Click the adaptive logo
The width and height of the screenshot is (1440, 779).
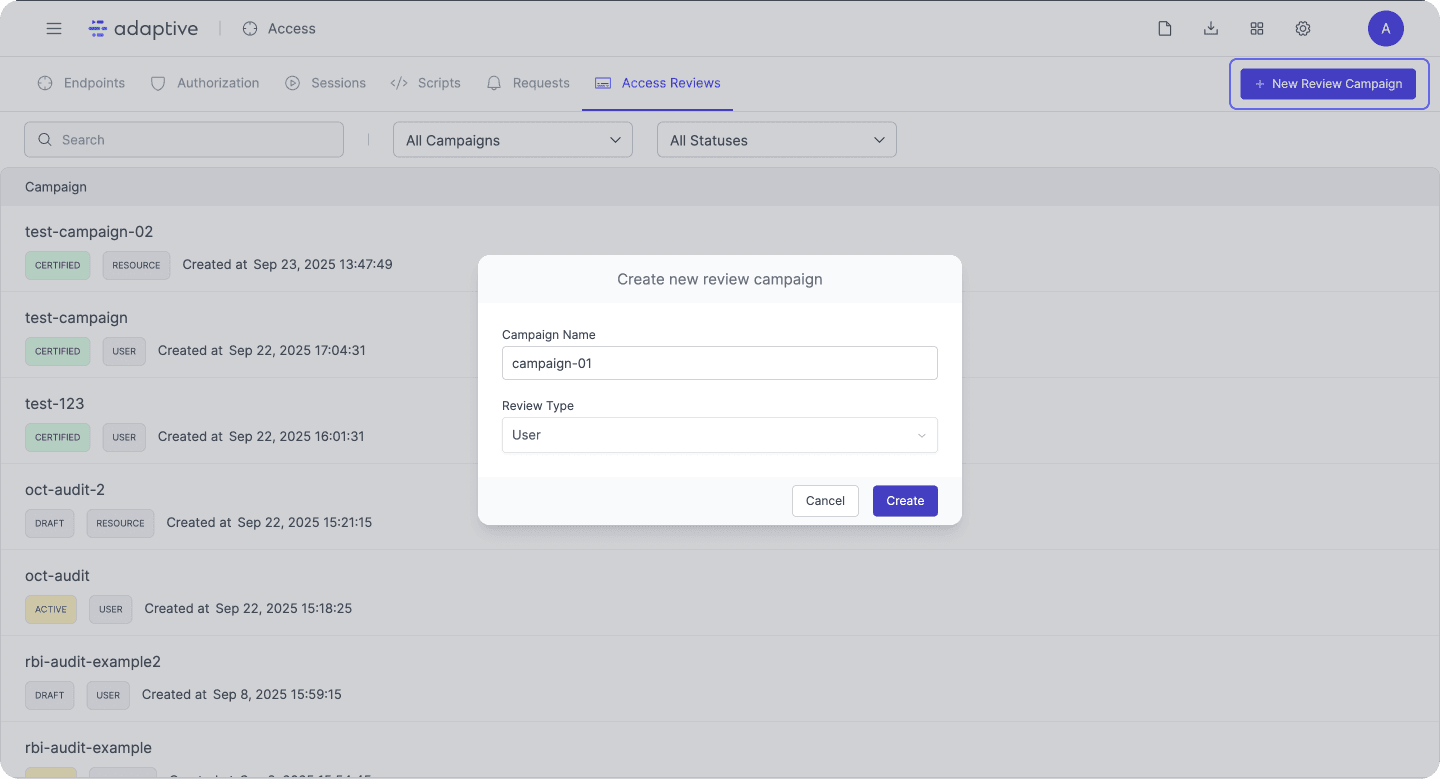143,29
